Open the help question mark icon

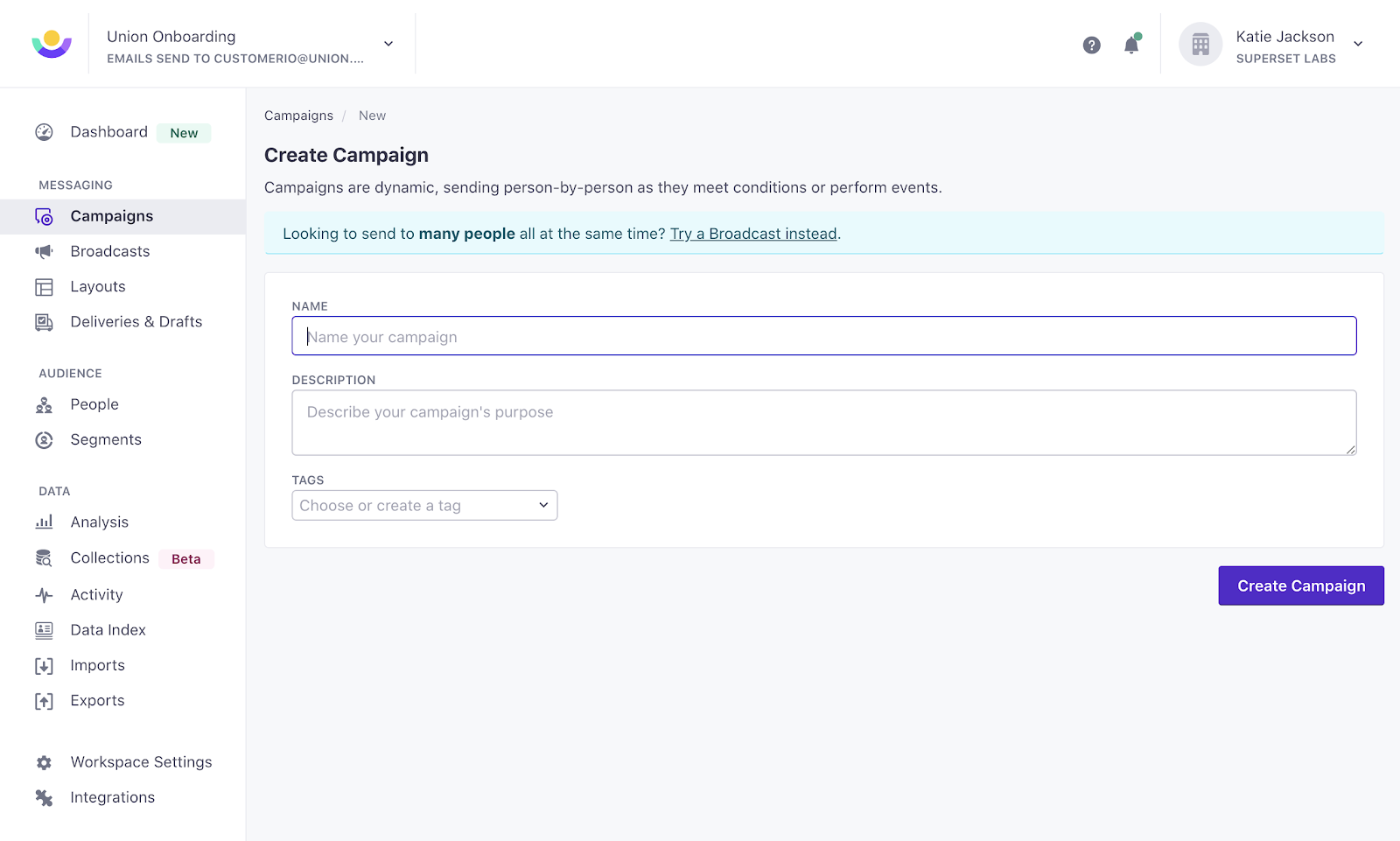tap(1091, 45)
